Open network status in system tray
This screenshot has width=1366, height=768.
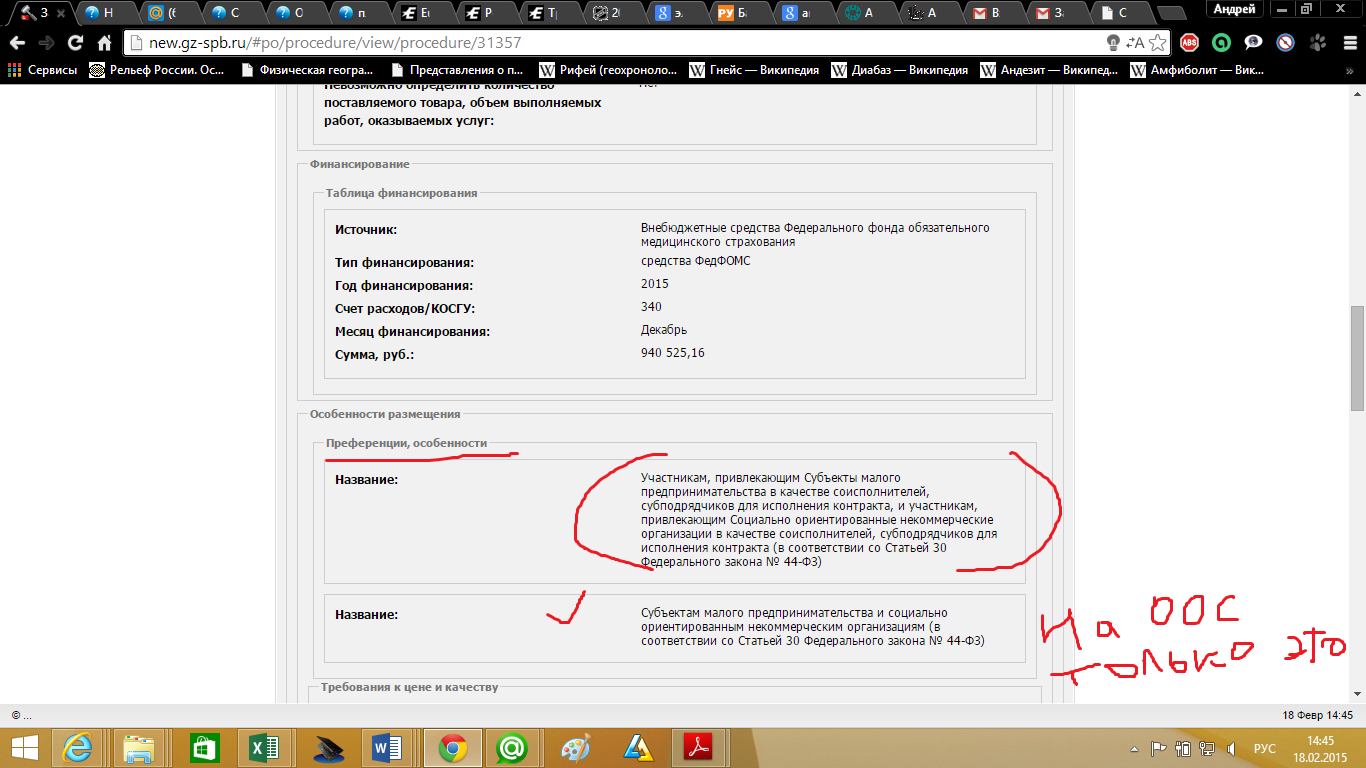[x=1207, y=748]
